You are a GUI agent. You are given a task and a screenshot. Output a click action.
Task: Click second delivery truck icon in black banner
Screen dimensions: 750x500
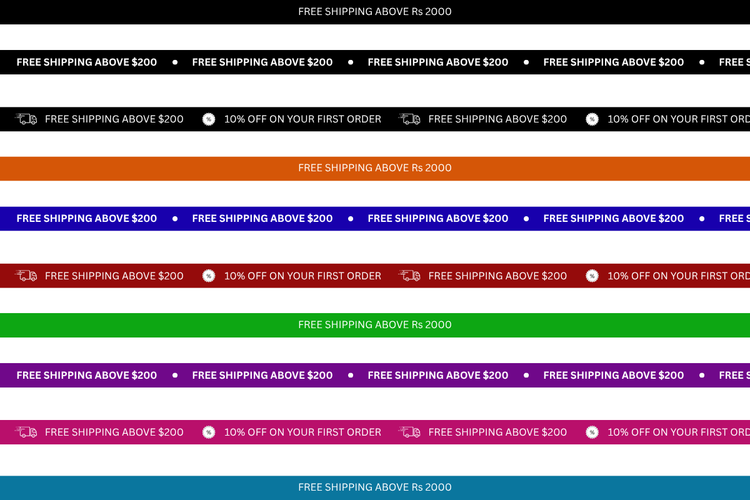click(410, 119)
